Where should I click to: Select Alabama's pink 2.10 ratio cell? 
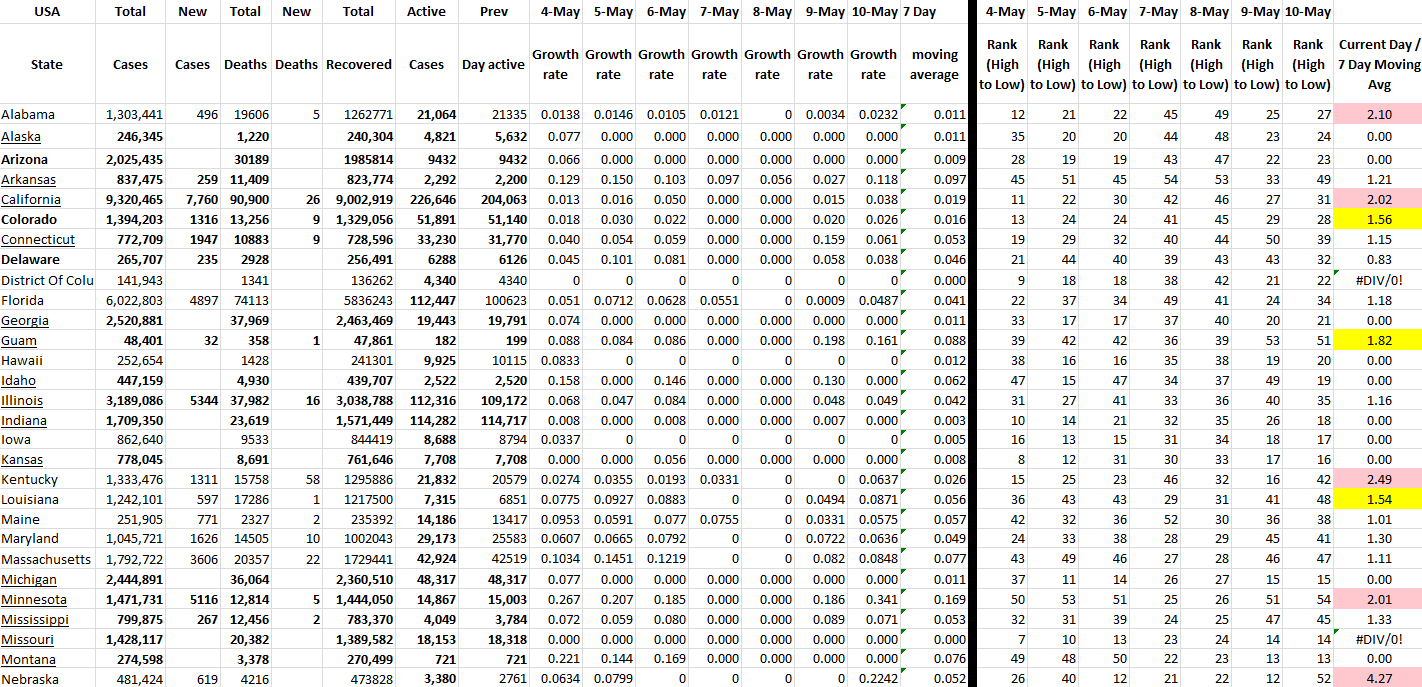[1378, 115]
